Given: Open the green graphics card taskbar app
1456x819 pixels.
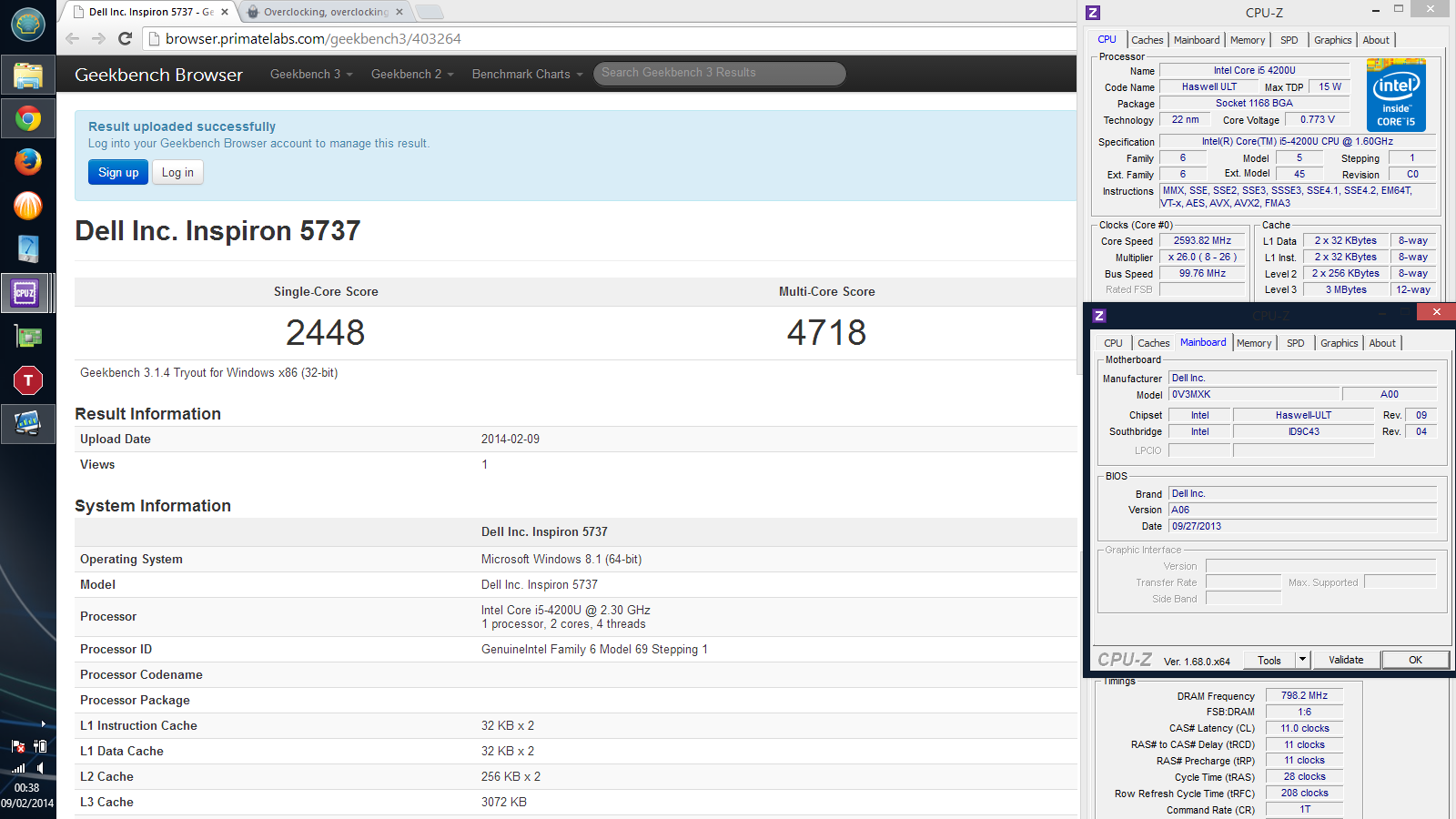Looking at the screenshot, I should click(x=28, y=337).
